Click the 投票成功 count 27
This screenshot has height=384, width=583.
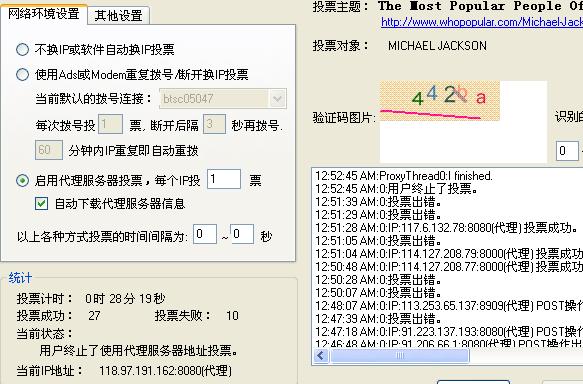94,316
